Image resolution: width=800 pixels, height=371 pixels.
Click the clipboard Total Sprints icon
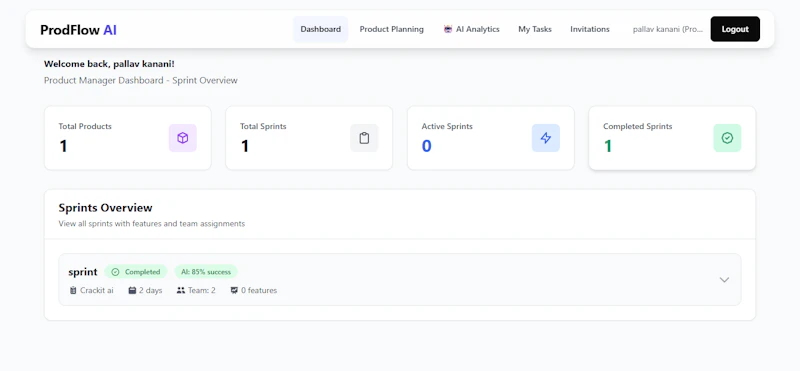pyautogui.click(x=364, y=138)
